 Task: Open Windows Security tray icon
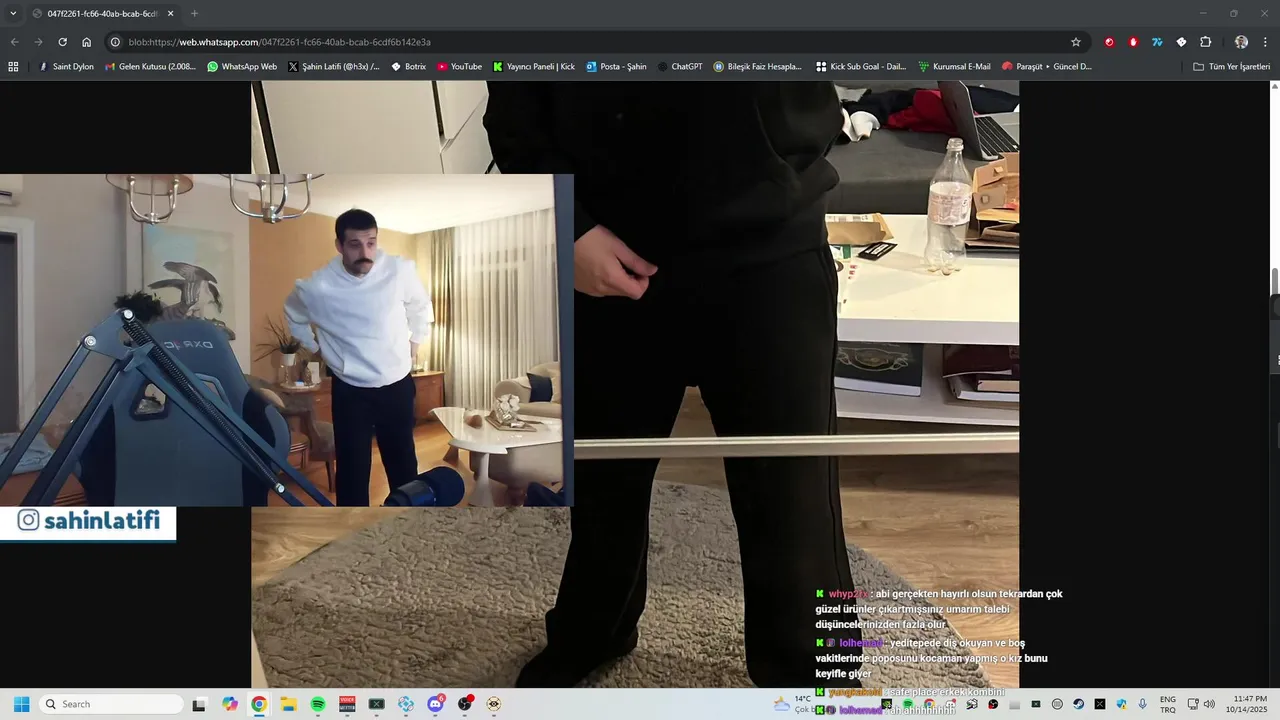click(x=1121, y=704)
